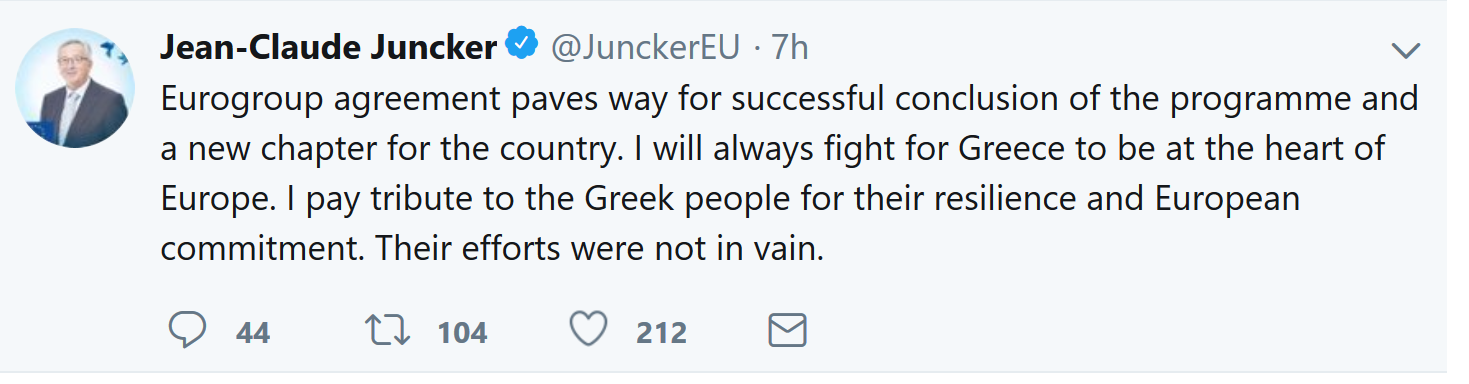
Task: Click the line starting "Eurogroup agreement paves"
Action: 790,99
